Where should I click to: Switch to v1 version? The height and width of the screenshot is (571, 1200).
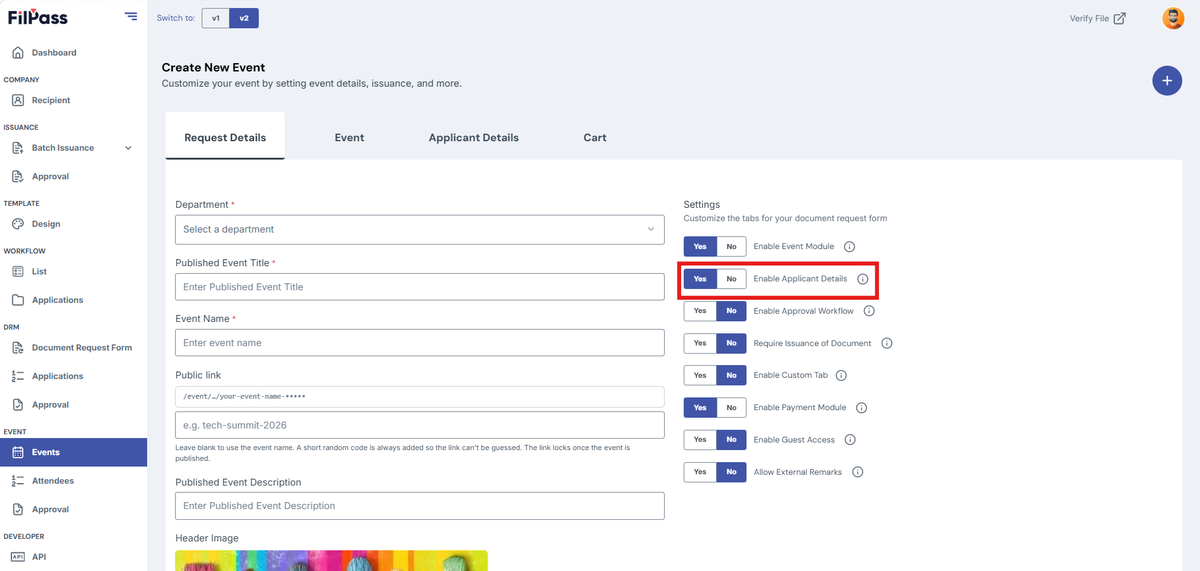tap(215, 18)
